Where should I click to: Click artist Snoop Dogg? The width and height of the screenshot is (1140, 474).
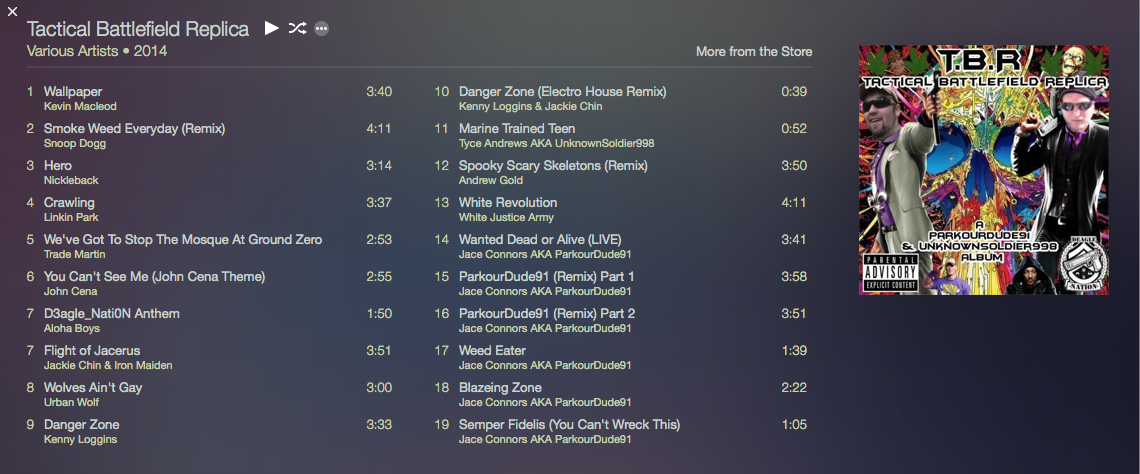coord(75,144)
